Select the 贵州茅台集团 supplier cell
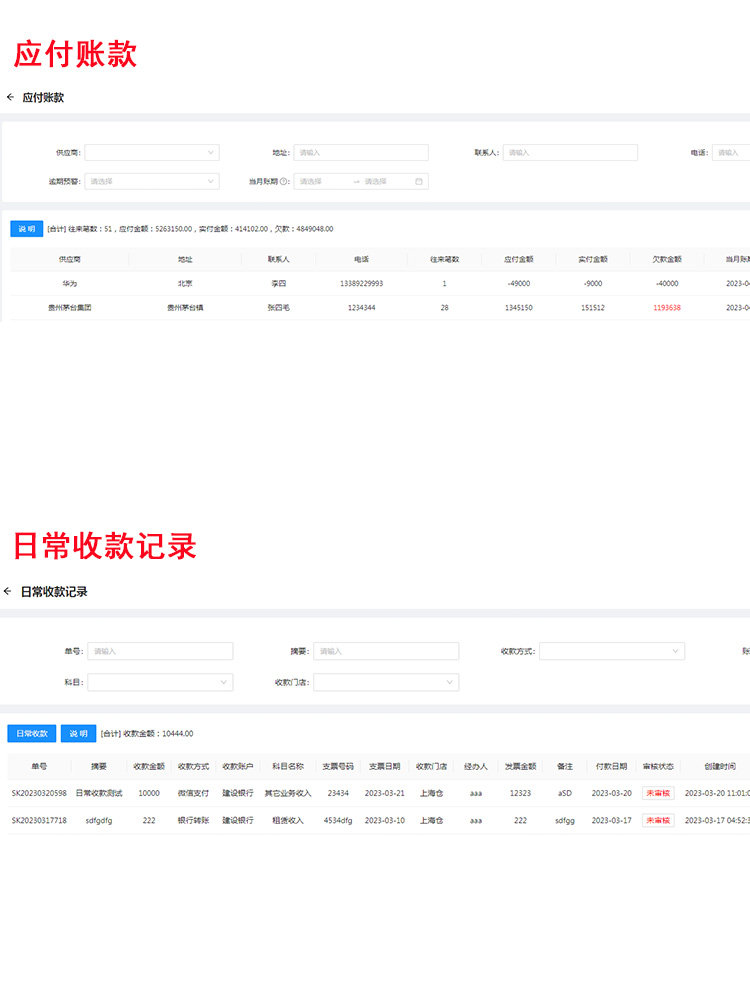The width and height of the screenshot is (750, 1000). [x=70, y=307]
